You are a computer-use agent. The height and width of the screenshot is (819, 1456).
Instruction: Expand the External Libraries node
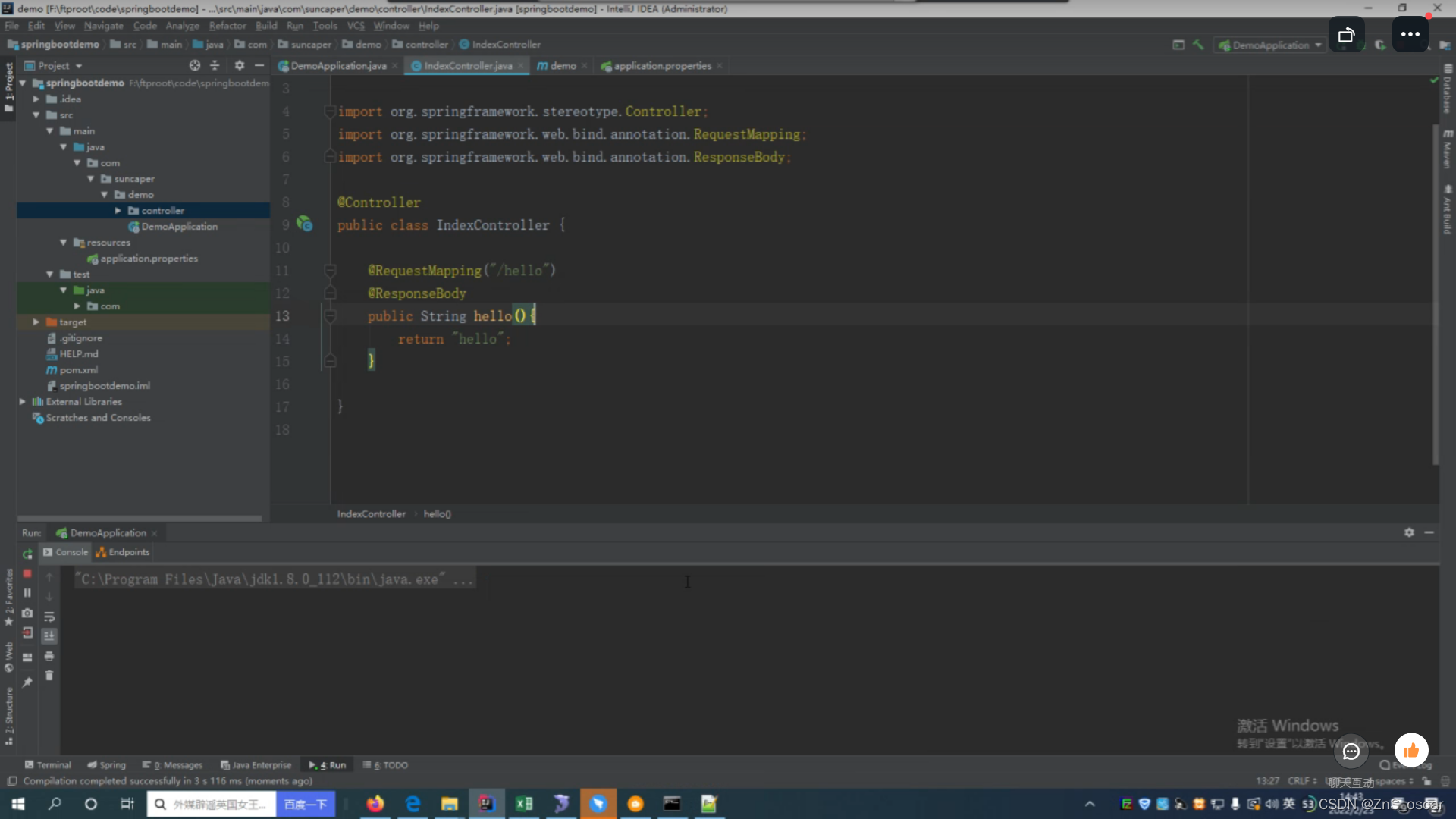[x=22, y=401]
